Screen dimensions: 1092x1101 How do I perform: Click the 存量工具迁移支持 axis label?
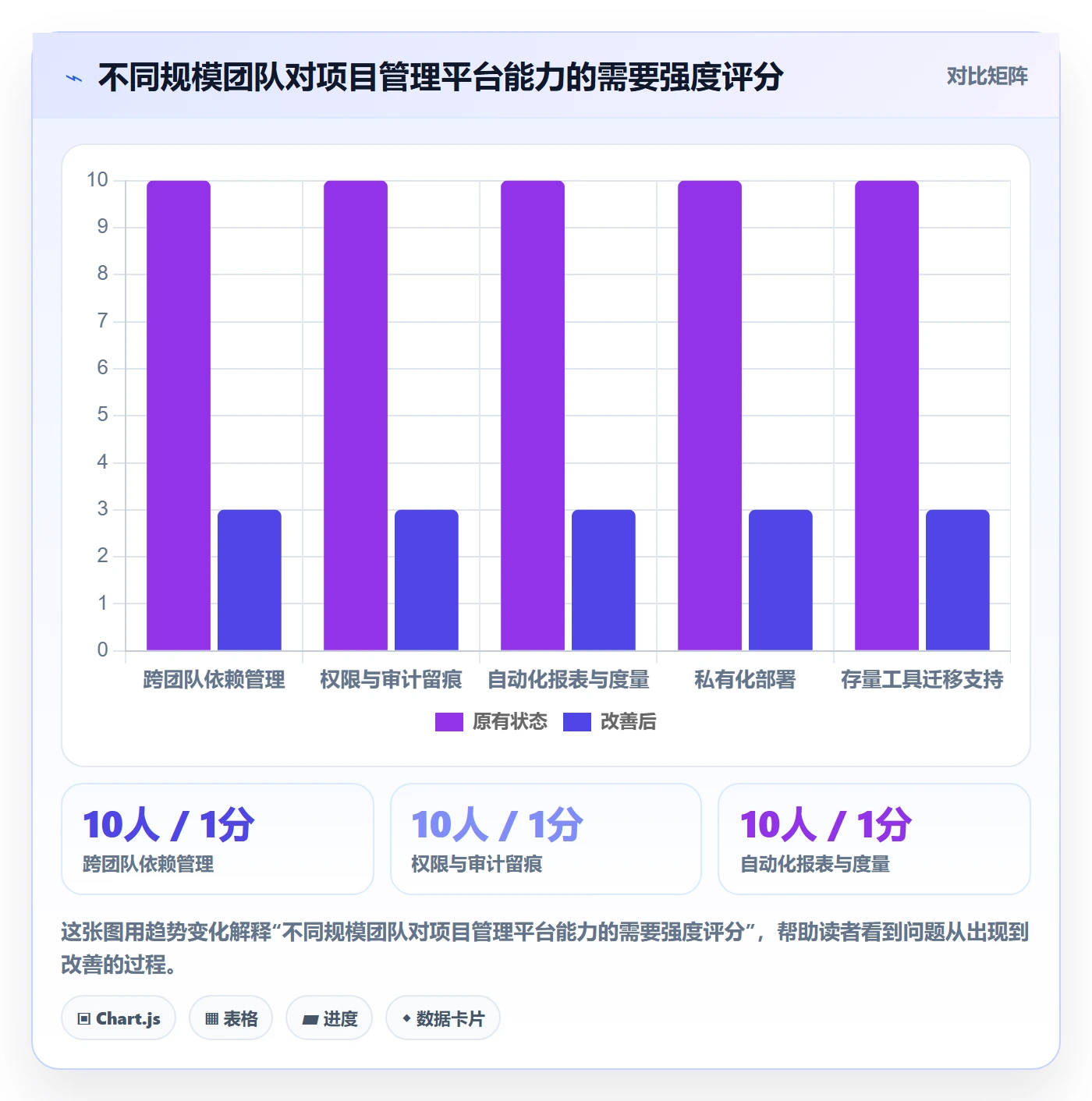point(922,680)
